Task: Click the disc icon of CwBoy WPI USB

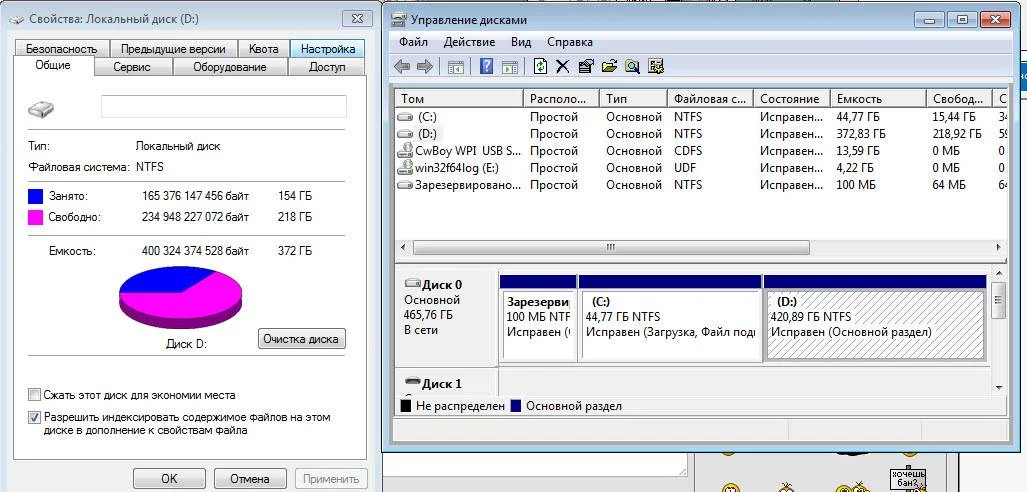Action: (x=405, y=151)
